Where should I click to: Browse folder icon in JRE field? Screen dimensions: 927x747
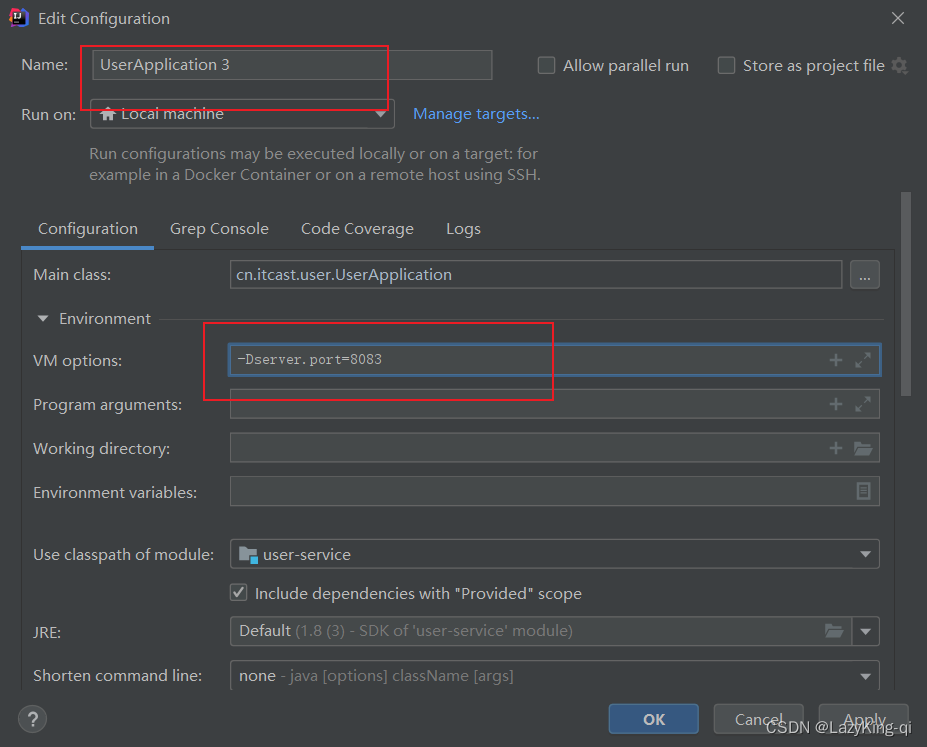click(834, 631)
